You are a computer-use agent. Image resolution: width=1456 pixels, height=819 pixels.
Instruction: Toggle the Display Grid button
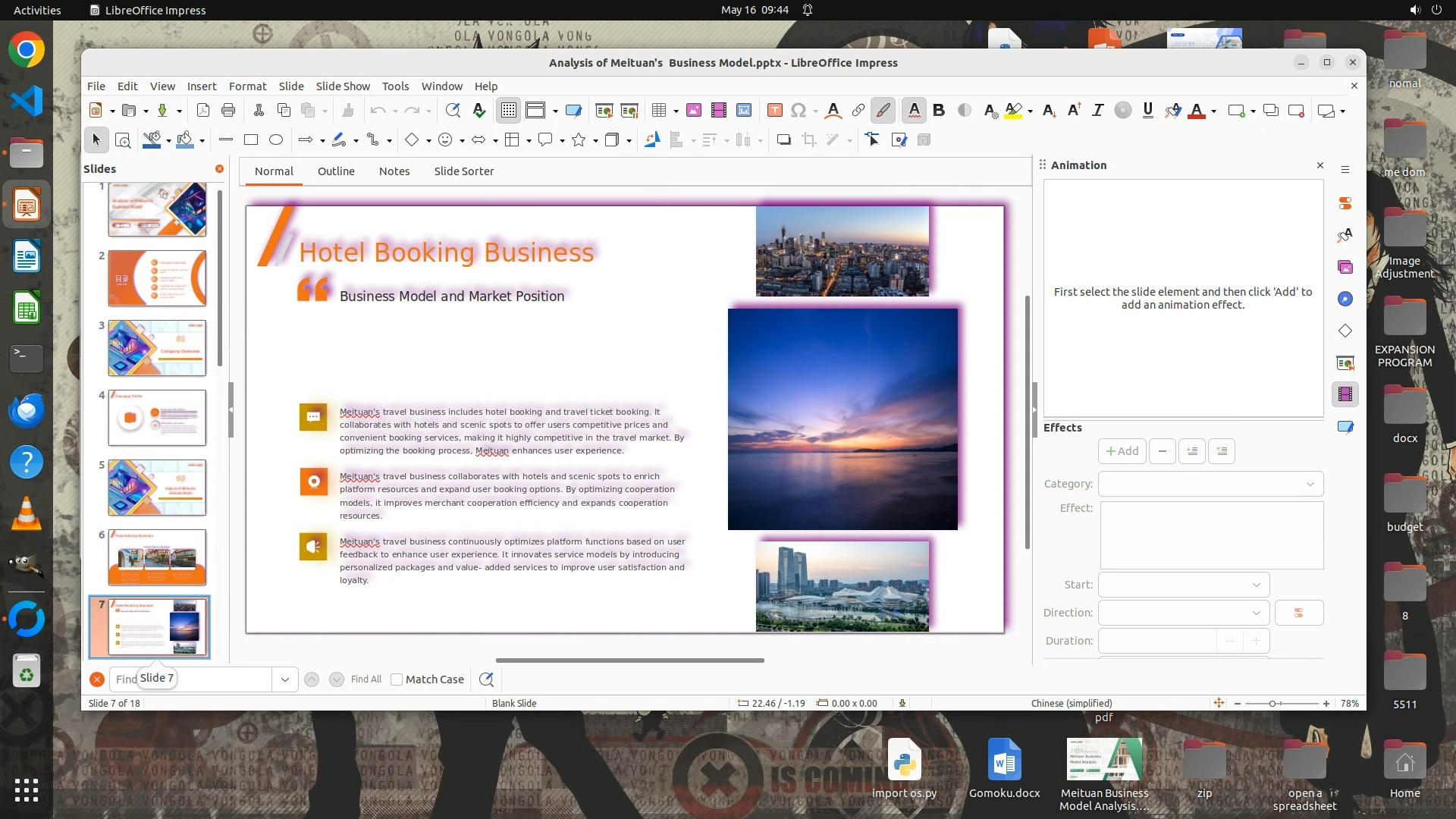[508, 111]
